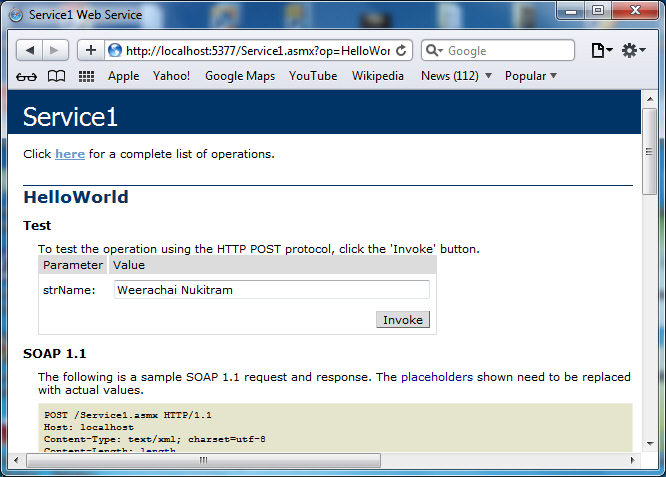
Task: Expand the Popular bookmarks folder
Action: click(x=531, y=76)
